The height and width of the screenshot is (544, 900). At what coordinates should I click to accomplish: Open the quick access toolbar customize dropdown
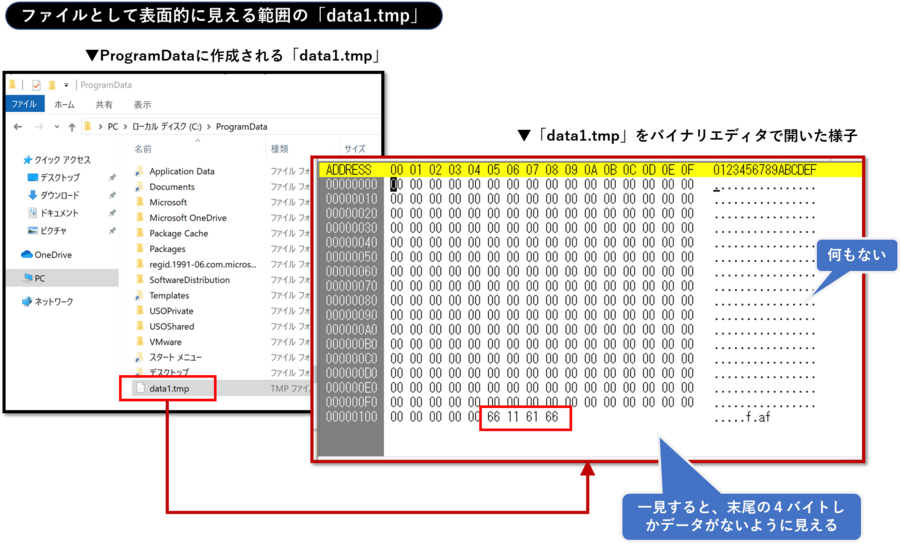(x=66, y=85)
